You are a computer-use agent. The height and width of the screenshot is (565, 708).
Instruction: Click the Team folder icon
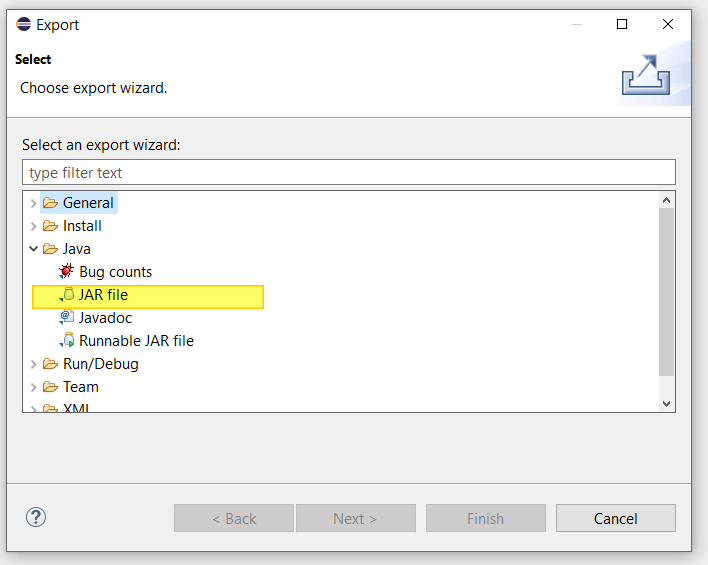click(x=50, y=387)
